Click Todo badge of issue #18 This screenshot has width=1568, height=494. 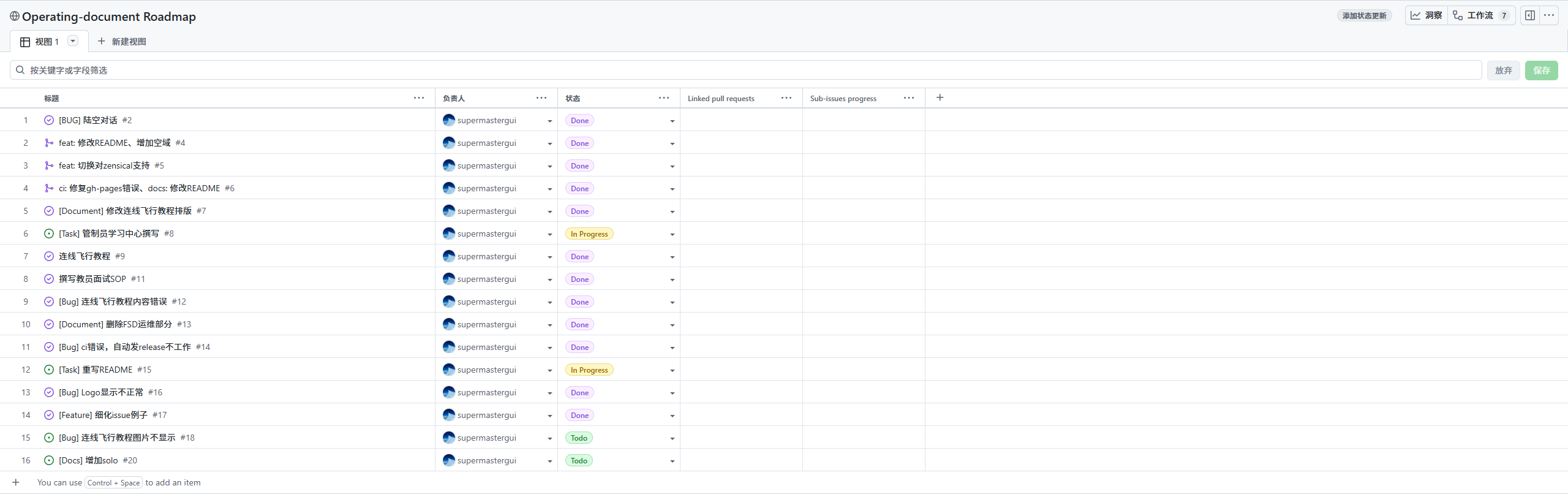coord(579,438)
